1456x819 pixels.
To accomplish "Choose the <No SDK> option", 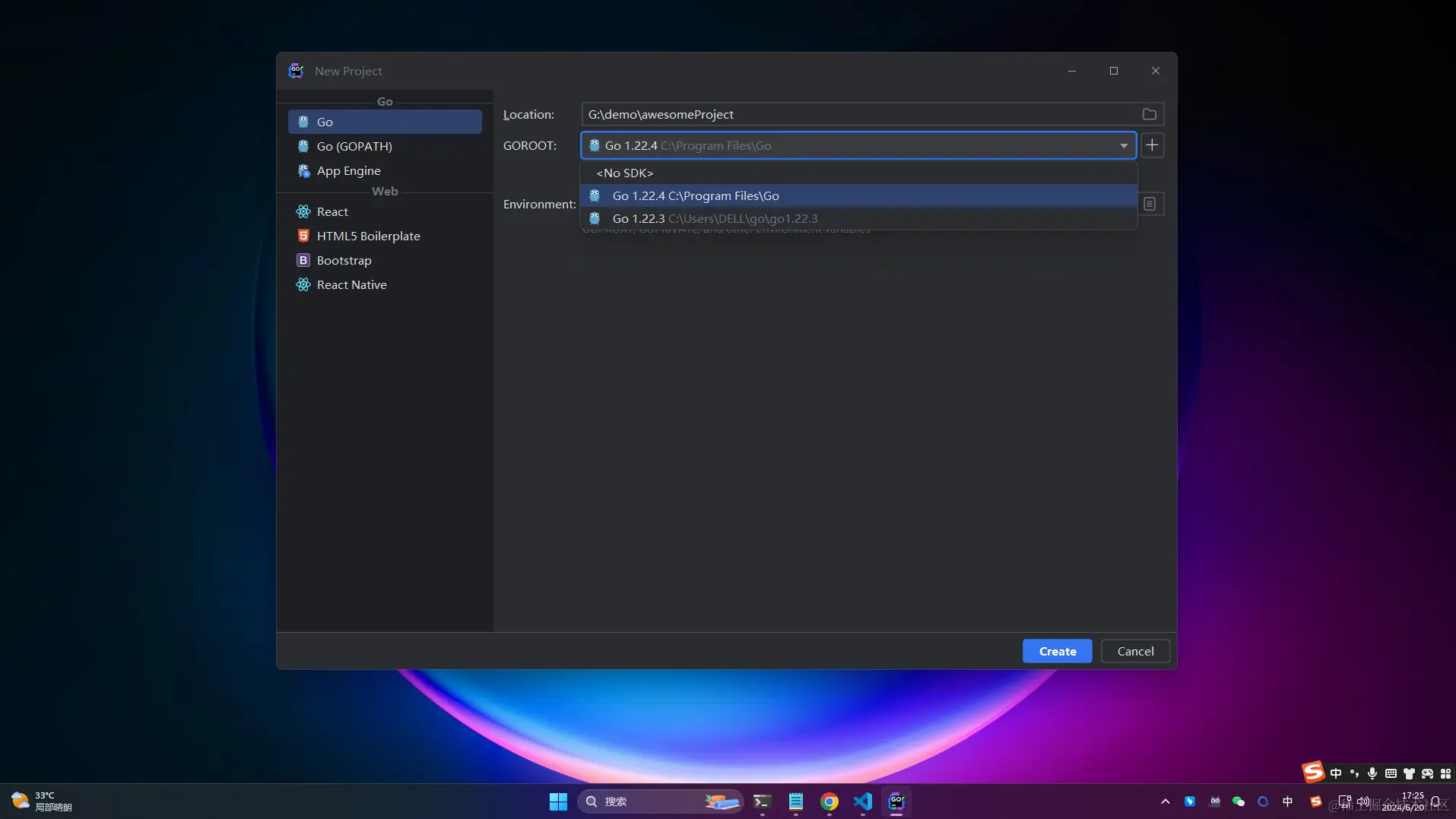I will (858, 173).
